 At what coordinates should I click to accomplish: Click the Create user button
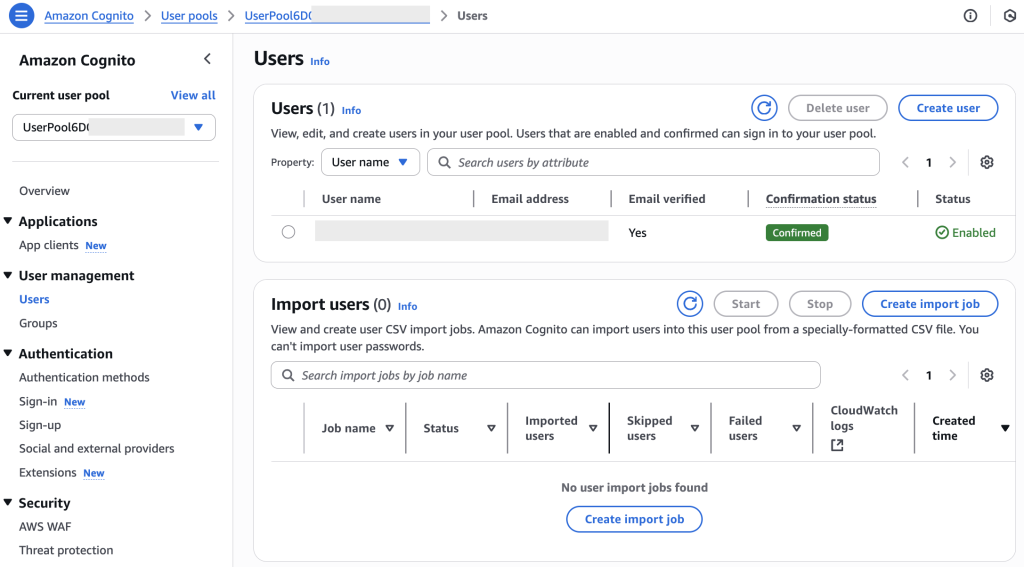(x=948, y=108)
